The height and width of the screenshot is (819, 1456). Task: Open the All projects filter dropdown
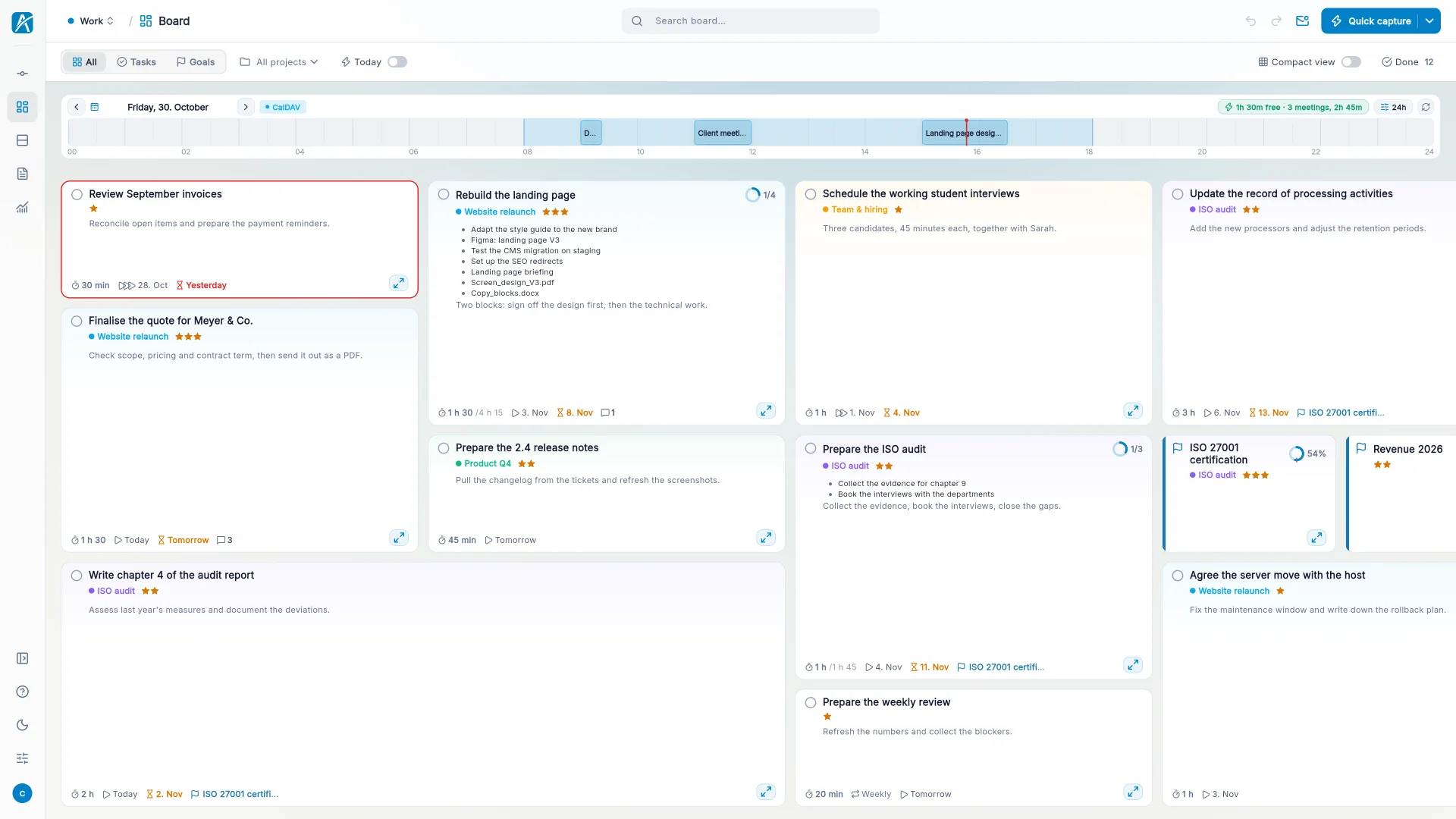tap(279, 62)
